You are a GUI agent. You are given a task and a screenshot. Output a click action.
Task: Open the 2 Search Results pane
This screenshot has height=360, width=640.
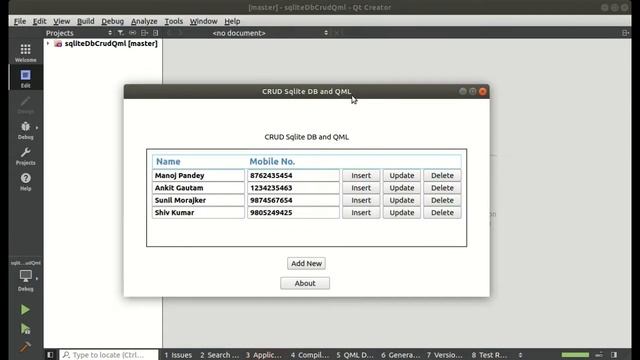pyautogui.click(x=220, y=355)
